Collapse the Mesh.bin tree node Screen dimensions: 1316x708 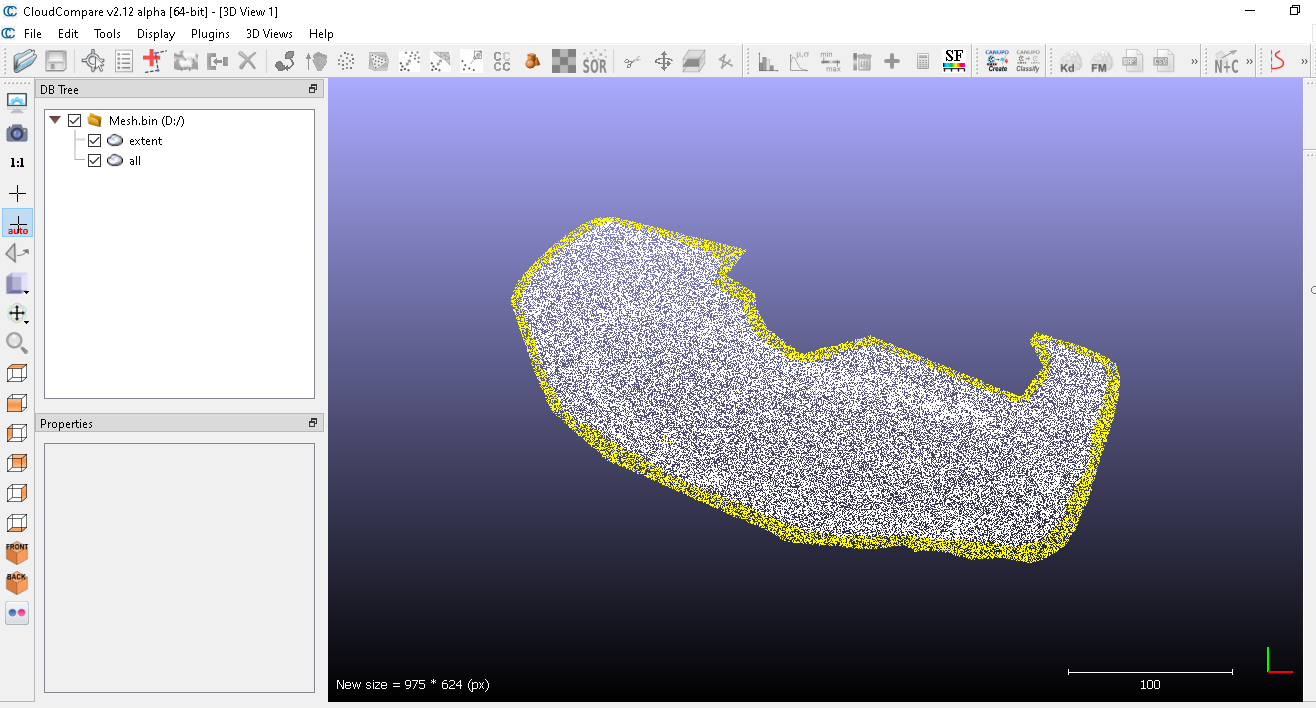click(x=55, y=121)
